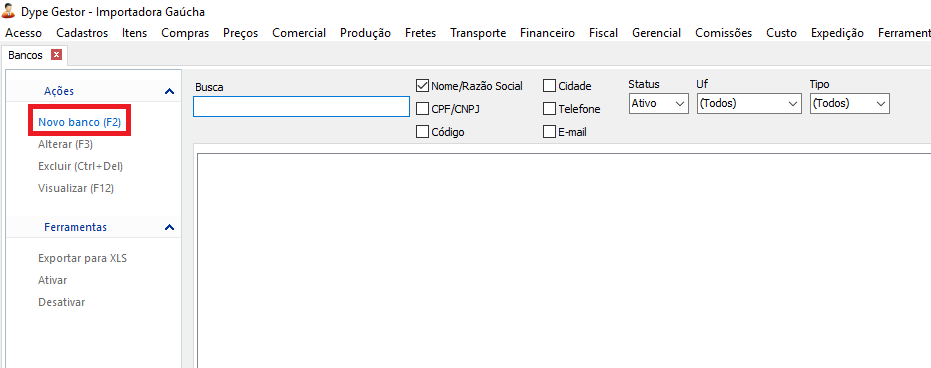
Task: Click Excluir (Ctrl+Del) action
Action: click(80, 166)
